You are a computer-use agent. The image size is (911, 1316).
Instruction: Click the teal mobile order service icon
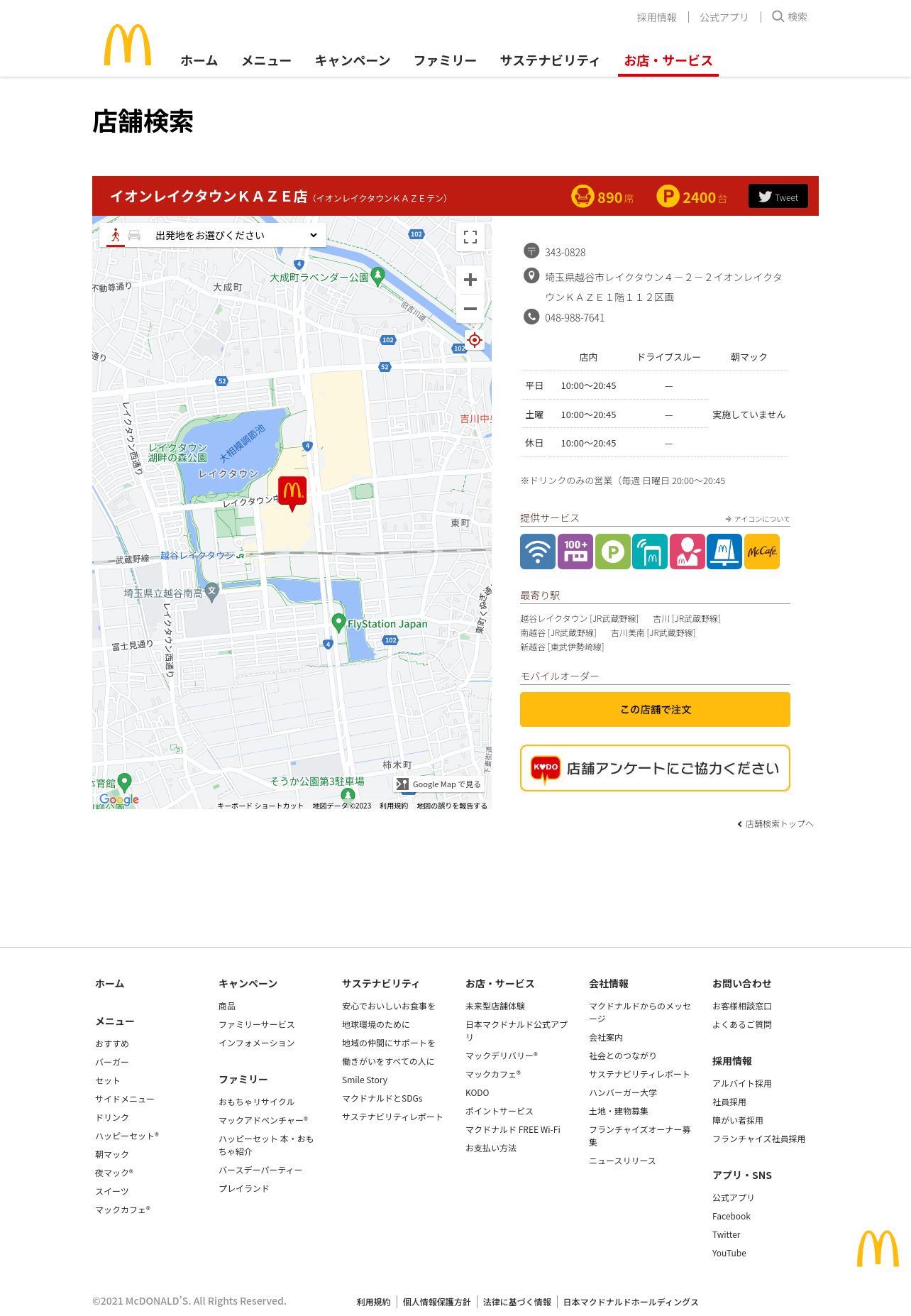click(x=650, y=552)
